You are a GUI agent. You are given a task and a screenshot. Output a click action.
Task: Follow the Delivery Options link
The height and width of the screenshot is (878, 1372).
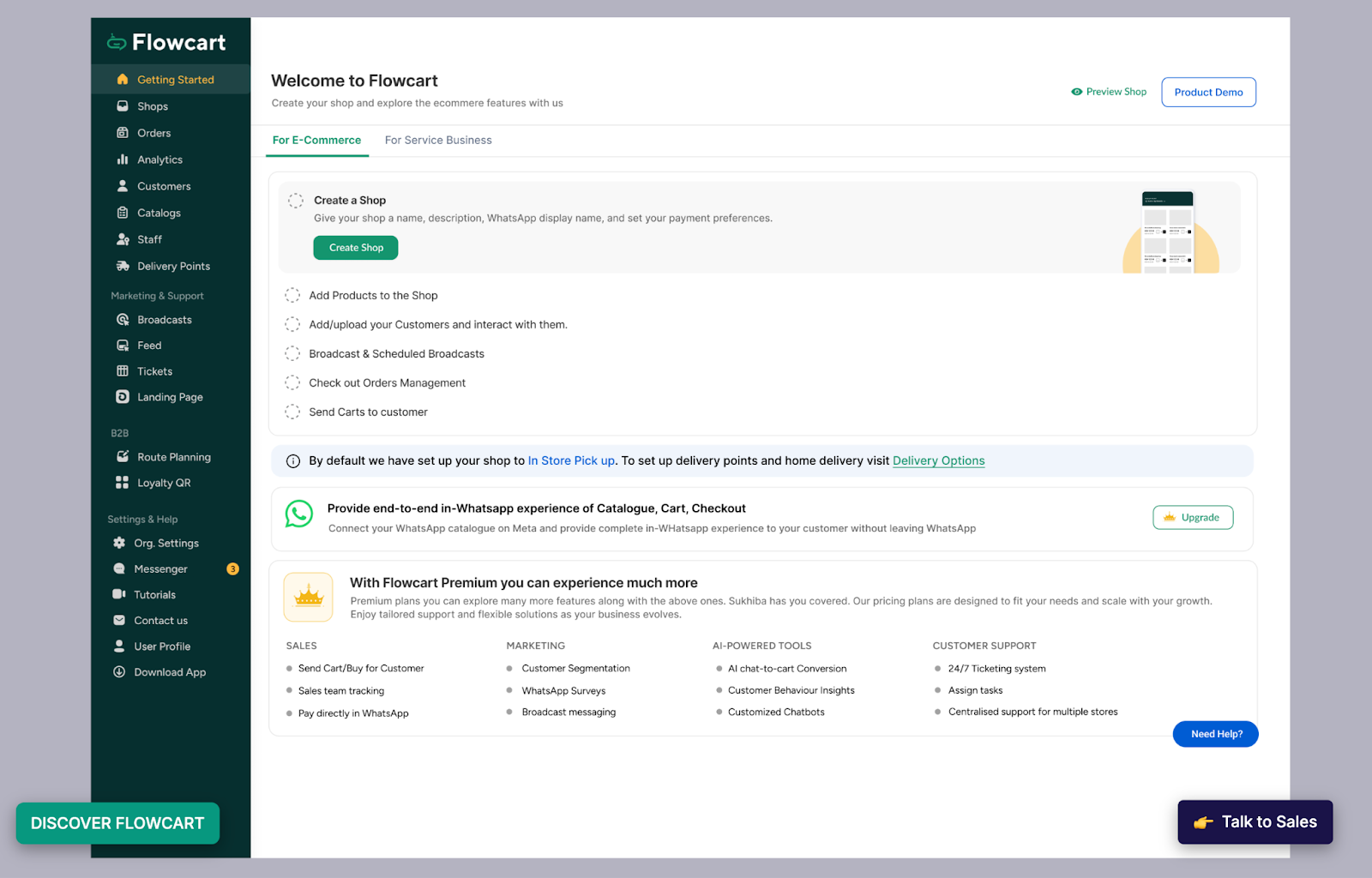click(938, 460)
